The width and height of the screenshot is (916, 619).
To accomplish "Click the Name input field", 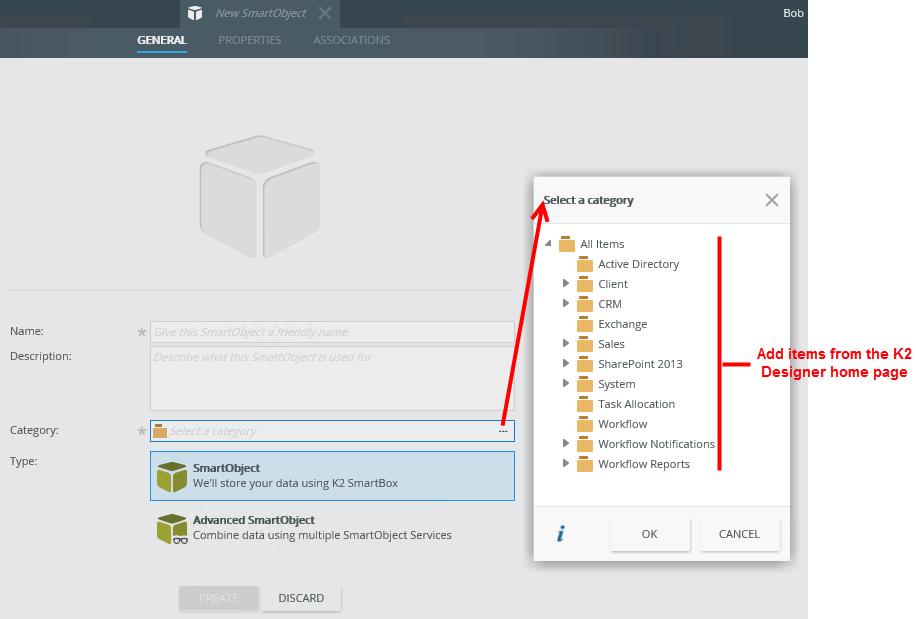I will click(x=332, y=332).
